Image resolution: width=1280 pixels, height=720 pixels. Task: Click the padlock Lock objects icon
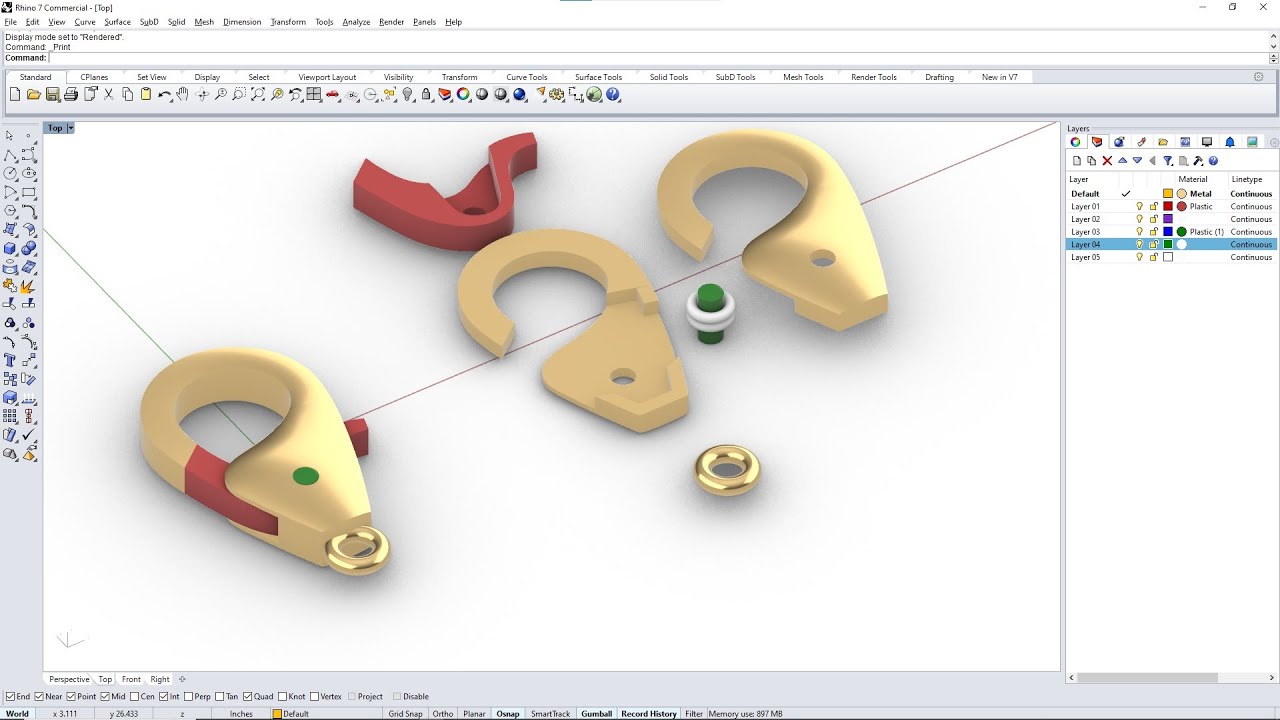click(x=426, y=95)
